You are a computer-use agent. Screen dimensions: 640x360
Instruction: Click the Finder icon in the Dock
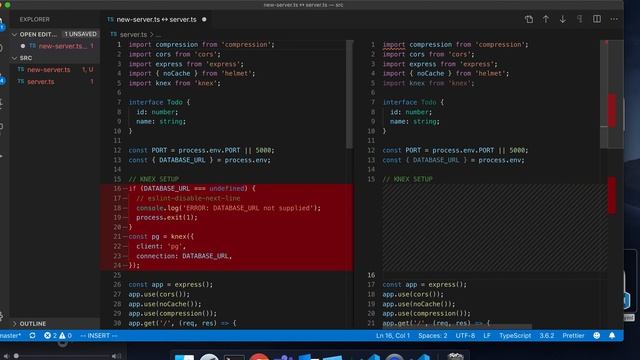184,357
